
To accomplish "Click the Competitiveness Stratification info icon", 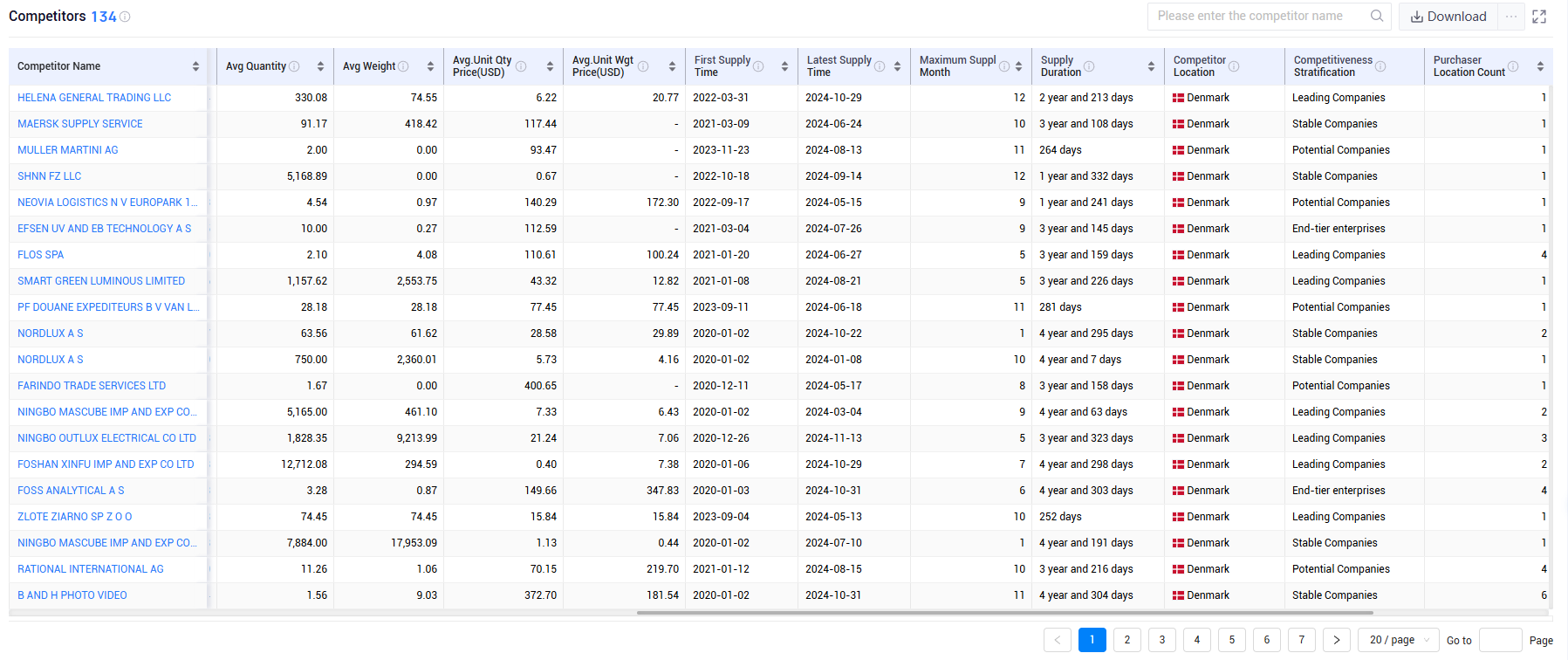I will click(x=1380, y=66).
